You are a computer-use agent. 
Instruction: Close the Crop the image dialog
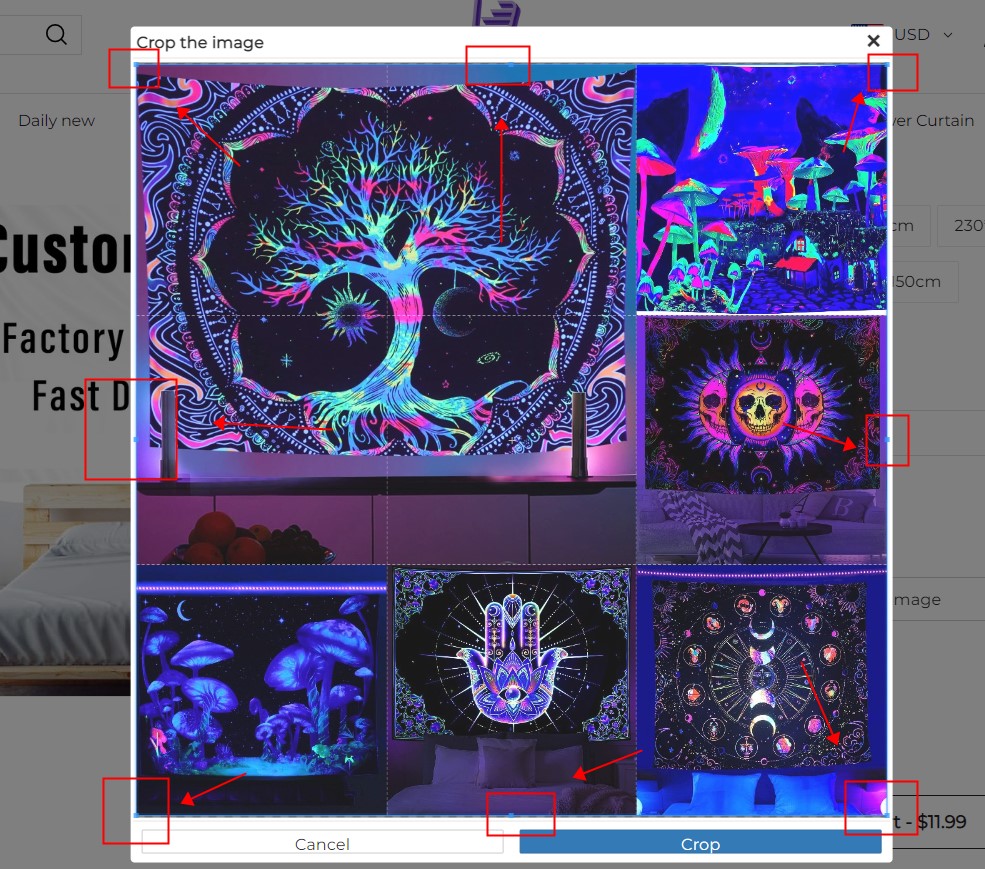[x=873, y=41]
